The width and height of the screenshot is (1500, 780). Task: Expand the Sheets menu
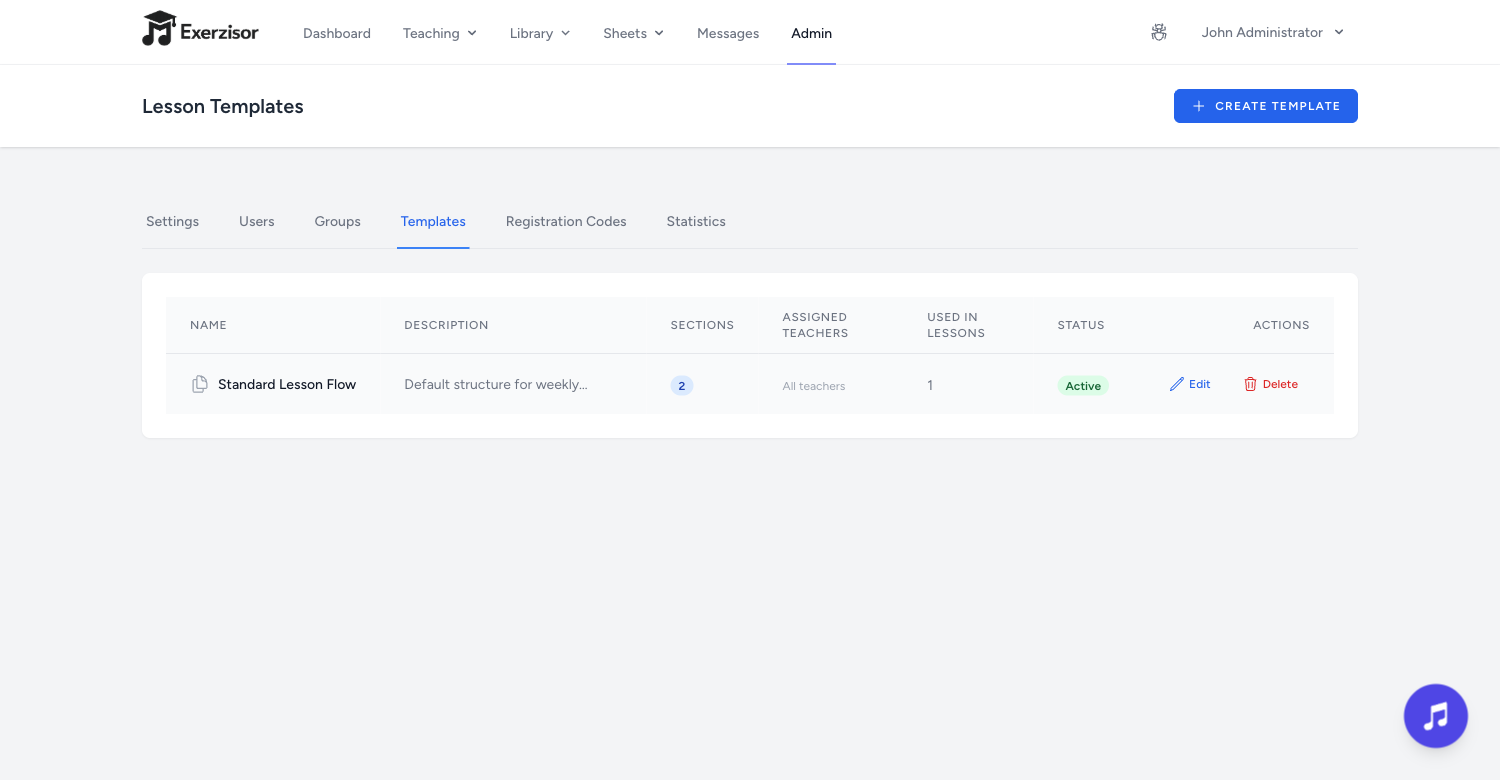pos(634,33)
